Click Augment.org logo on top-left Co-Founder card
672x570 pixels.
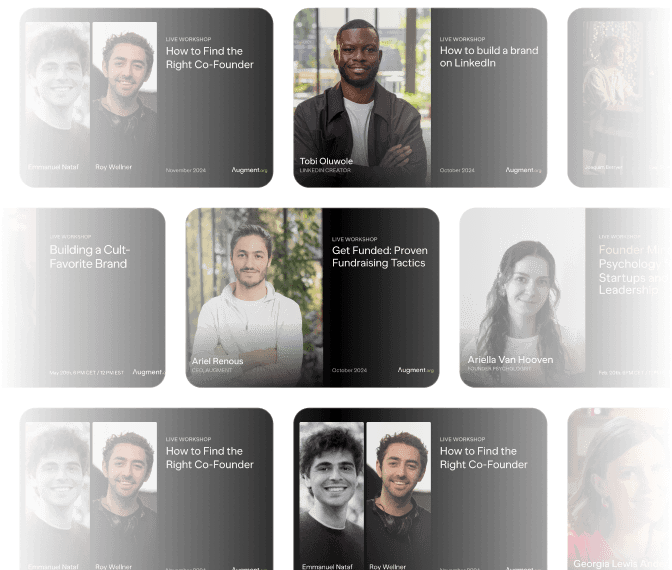click(249, 170)
